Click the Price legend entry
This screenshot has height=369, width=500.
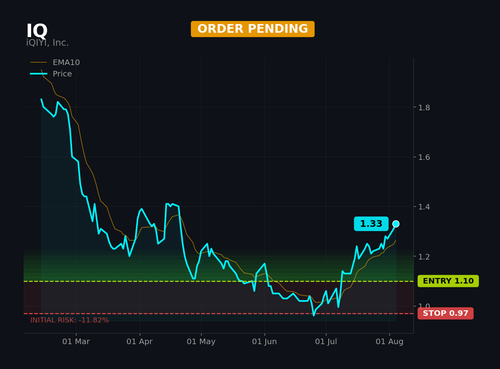pos(51,74)
